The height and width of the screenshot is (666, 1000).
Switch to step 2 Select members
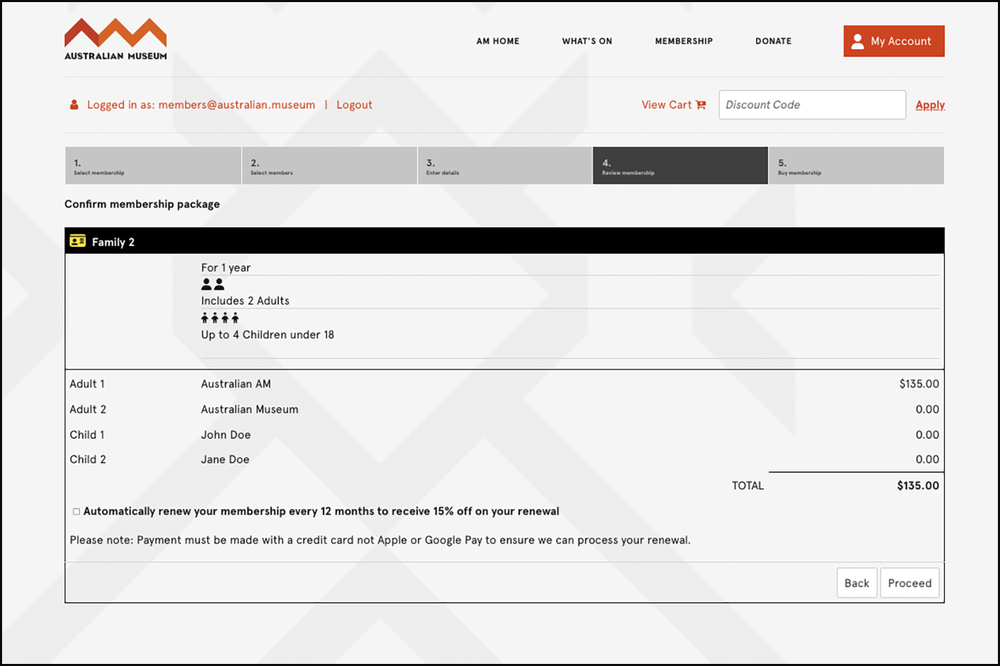pyautogui.click(x=329, y=166)
